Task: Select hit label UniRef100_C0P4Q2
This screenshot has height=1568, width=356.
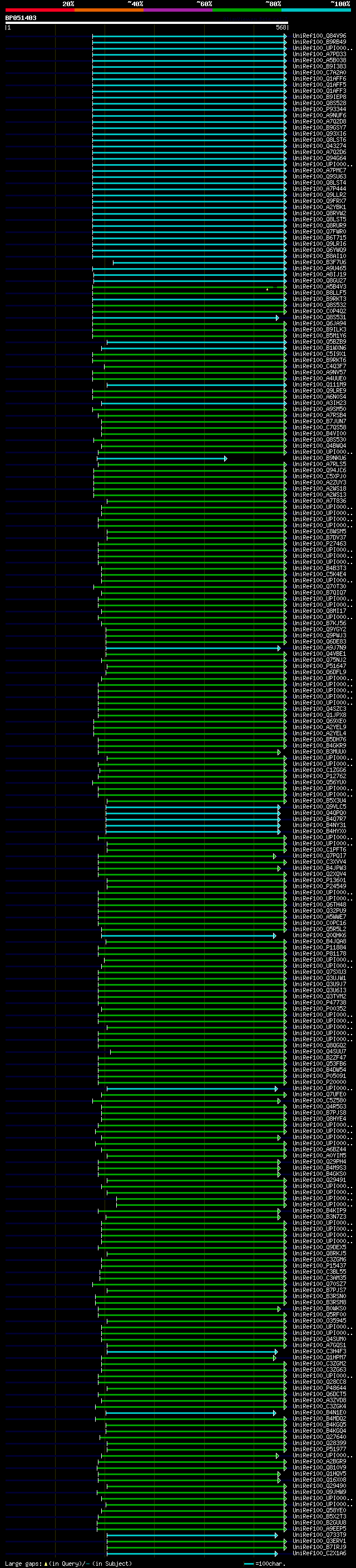Action: point(319,311)
